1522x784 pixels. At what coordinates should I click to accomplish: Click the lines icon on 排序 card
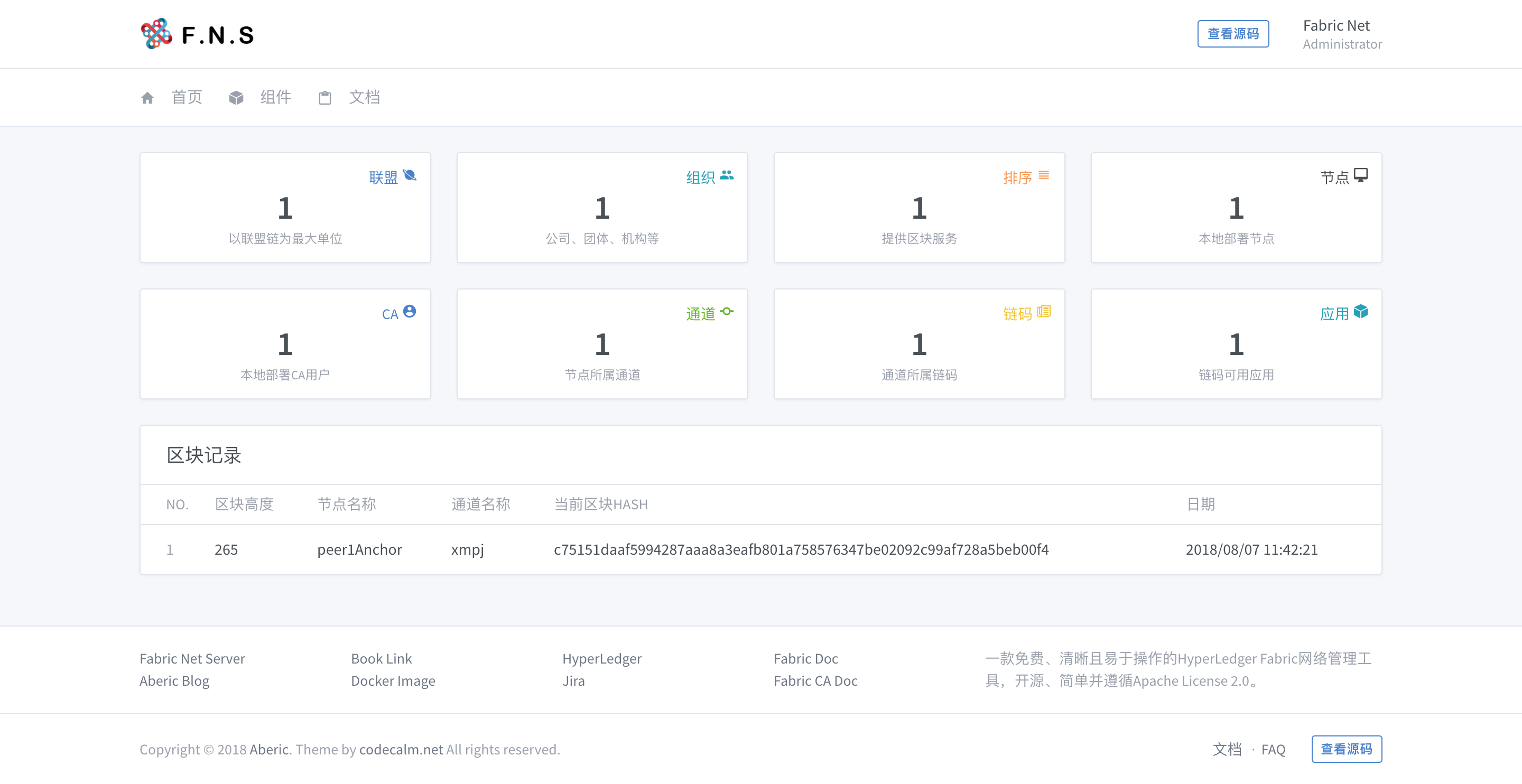point(1044,175)
